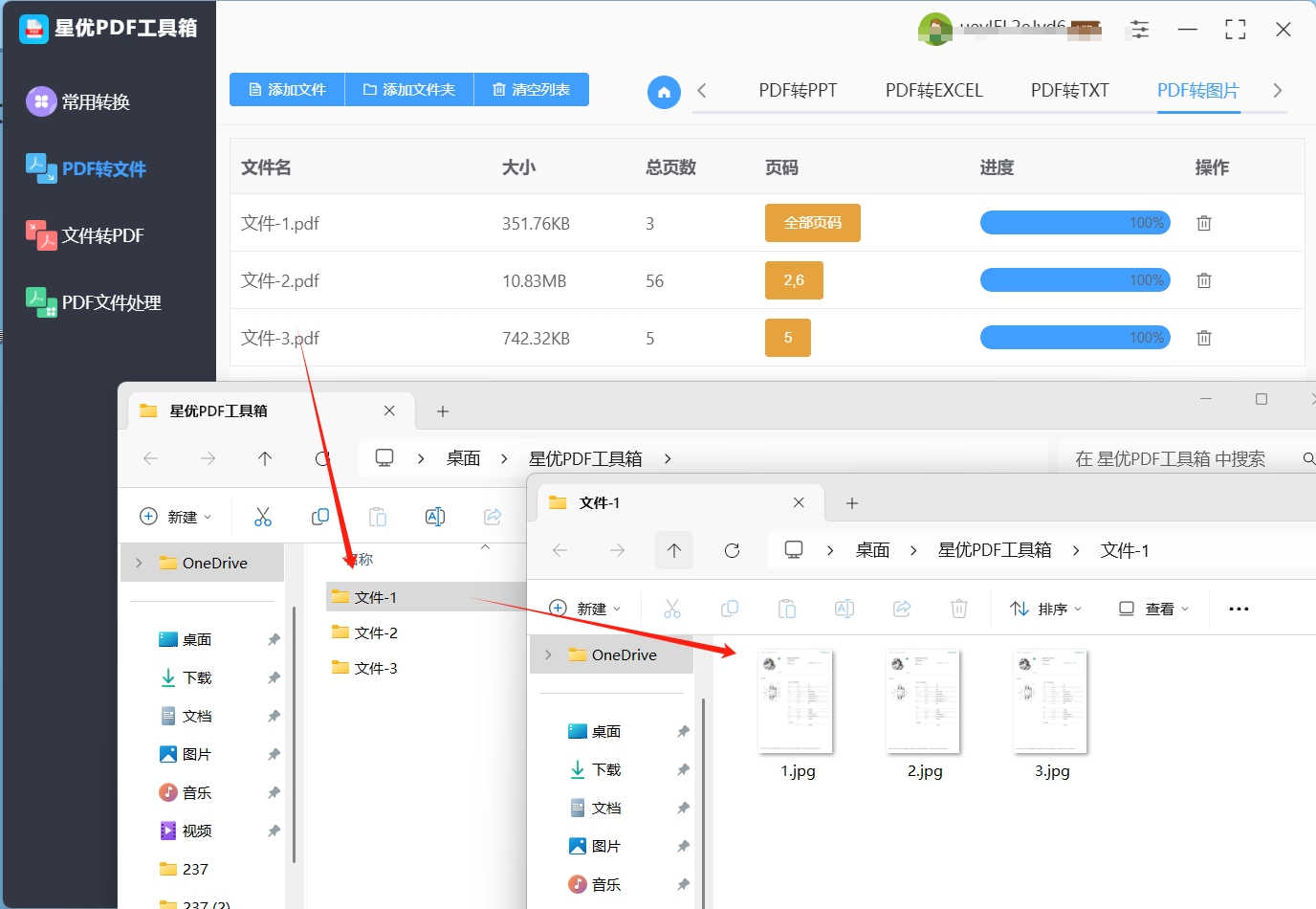
Task: Search box 在 星优PDF工具箱 中搜索
Action: 1186,458
